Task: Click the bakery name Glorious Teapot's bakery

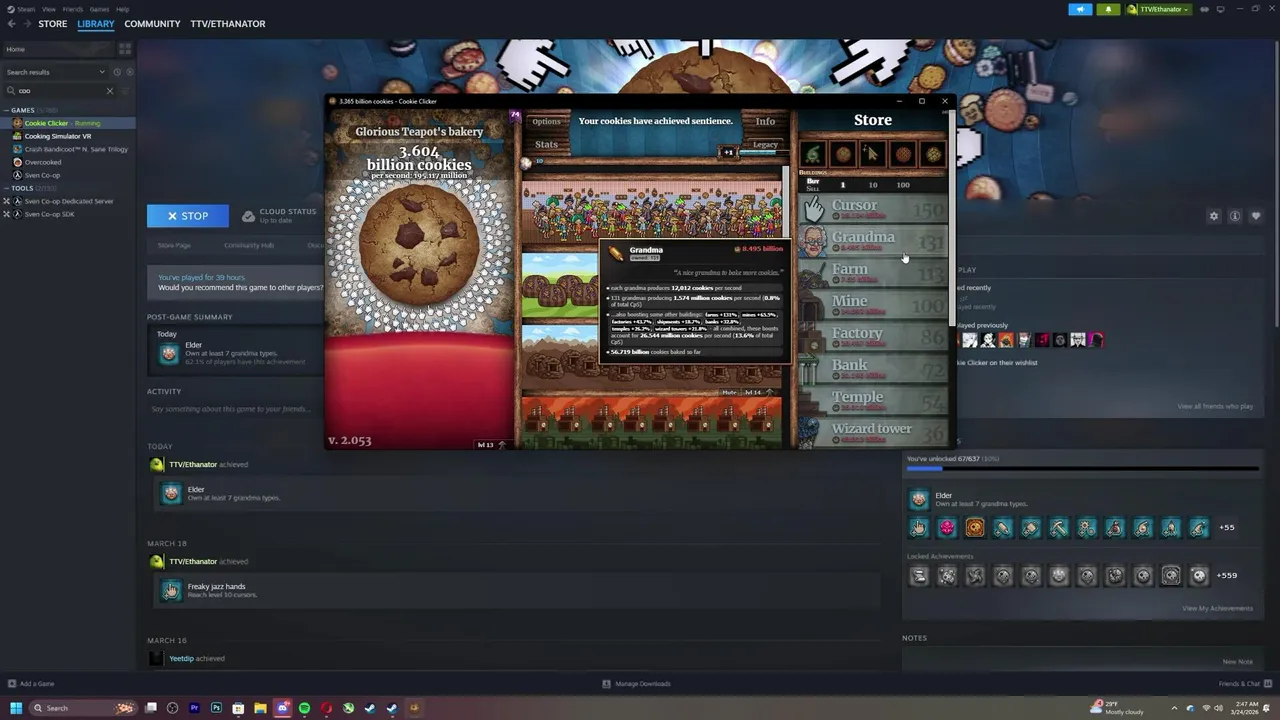Action: tap(419, 132)
